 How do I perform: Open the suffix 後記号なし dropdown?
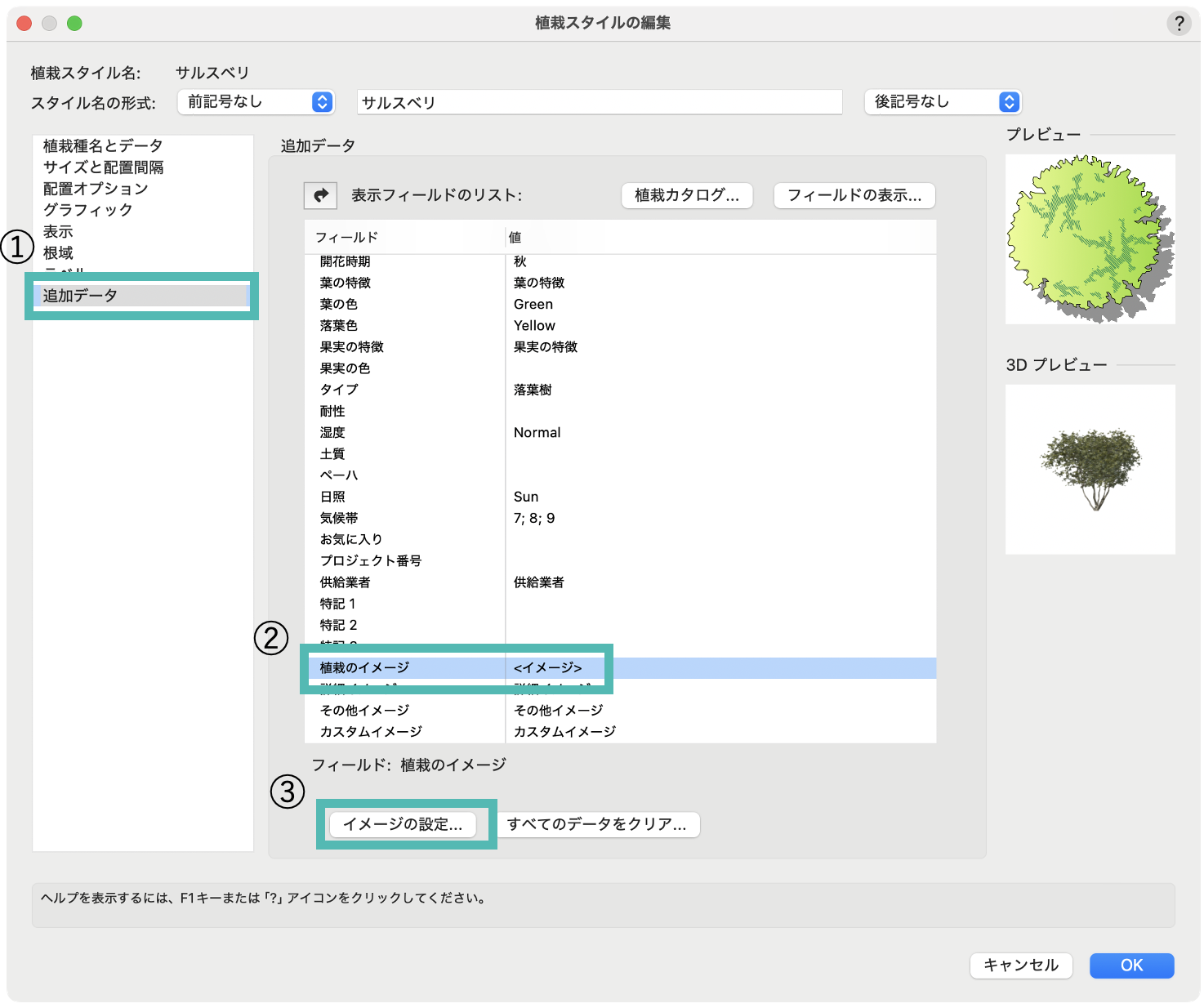pos(943,102)
